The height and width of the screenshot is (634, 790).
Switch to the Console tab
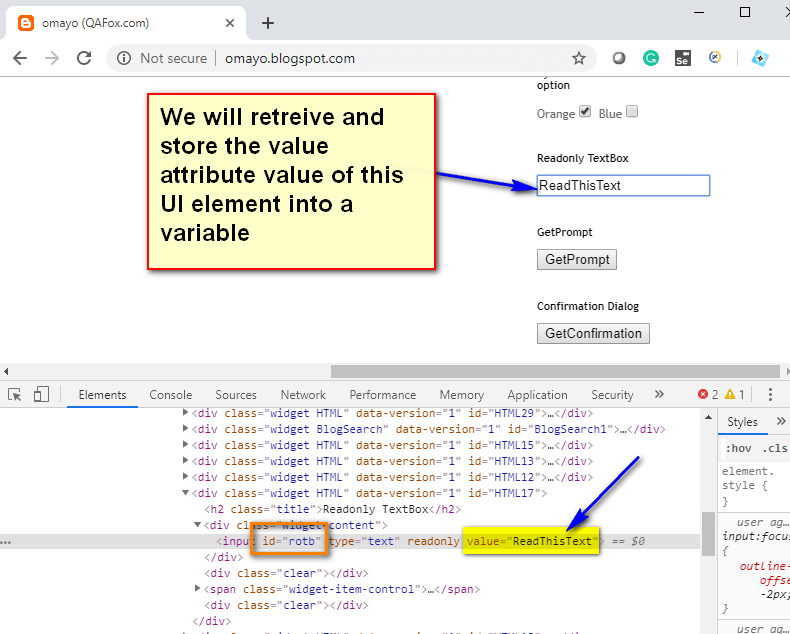point(171,395)
